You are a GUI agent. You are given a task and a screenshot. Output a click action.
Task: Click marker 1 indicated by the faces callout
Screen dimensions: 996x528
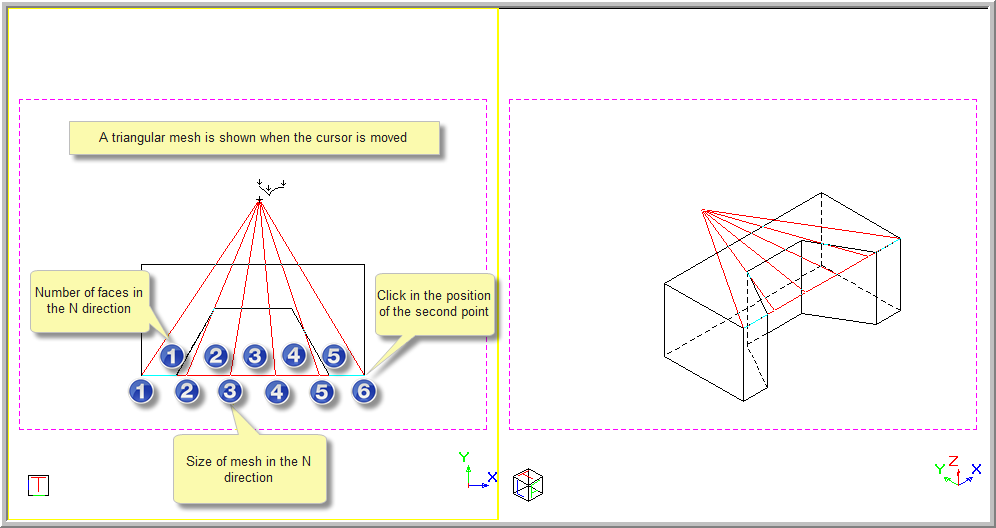(172, 355)
